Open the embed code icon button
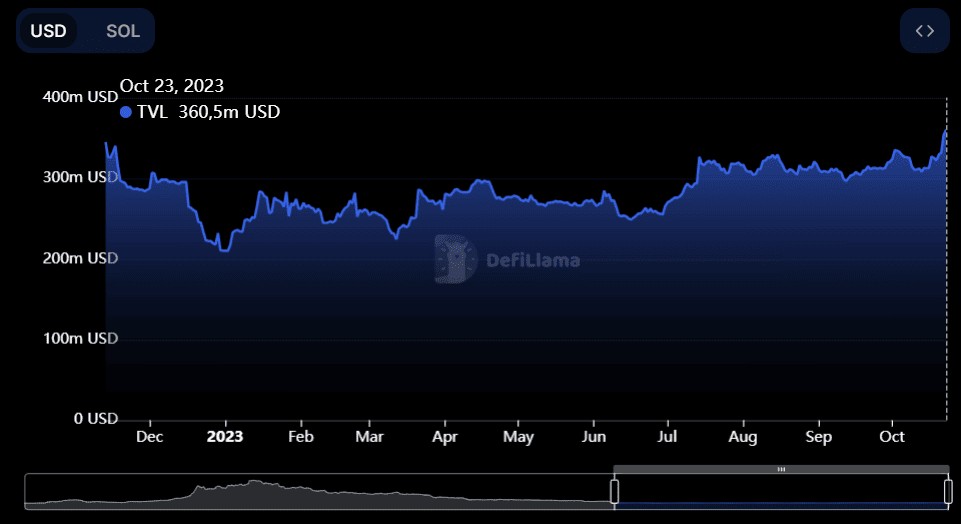Viewport: 961px width, 524px height. 924,31
